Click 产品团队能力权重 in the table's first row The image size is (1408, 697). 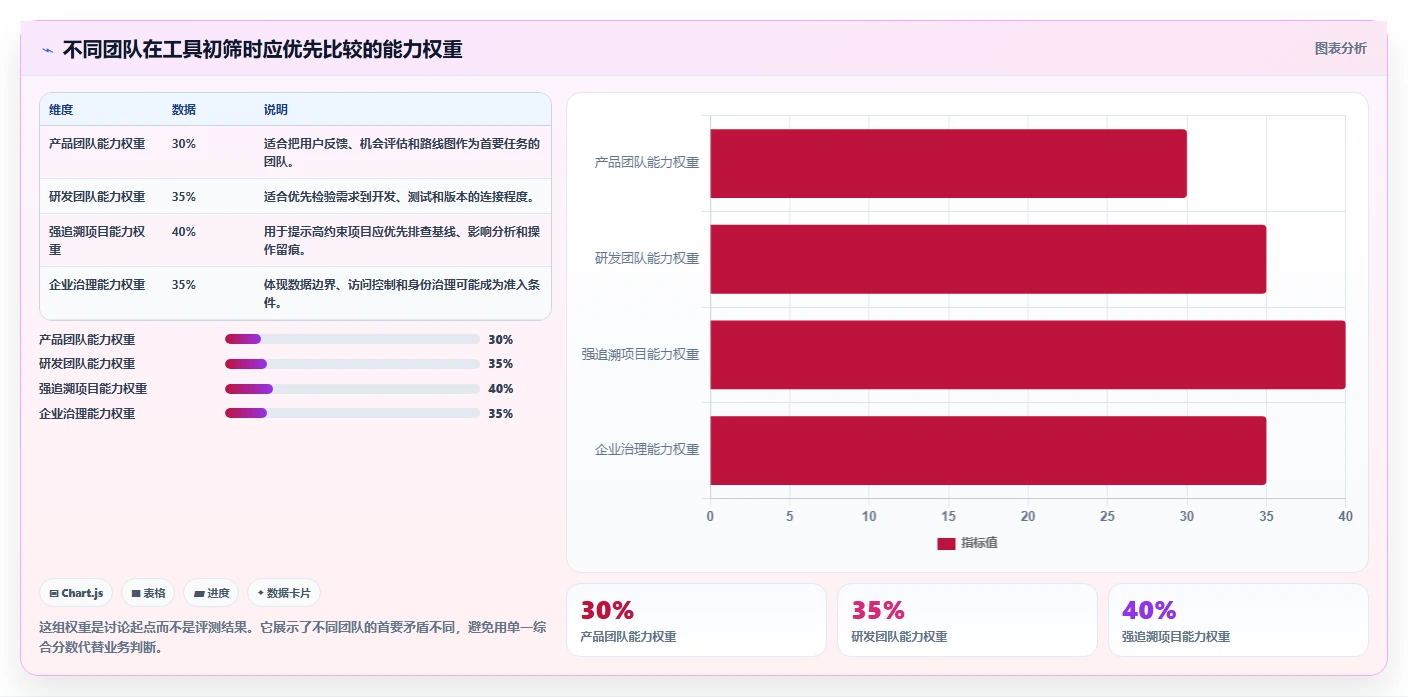(97, 144)
